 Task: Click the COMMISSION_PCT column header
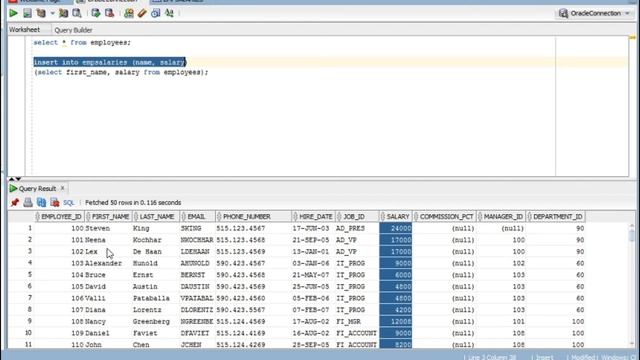pyautogui.click(x=444, y=217)
